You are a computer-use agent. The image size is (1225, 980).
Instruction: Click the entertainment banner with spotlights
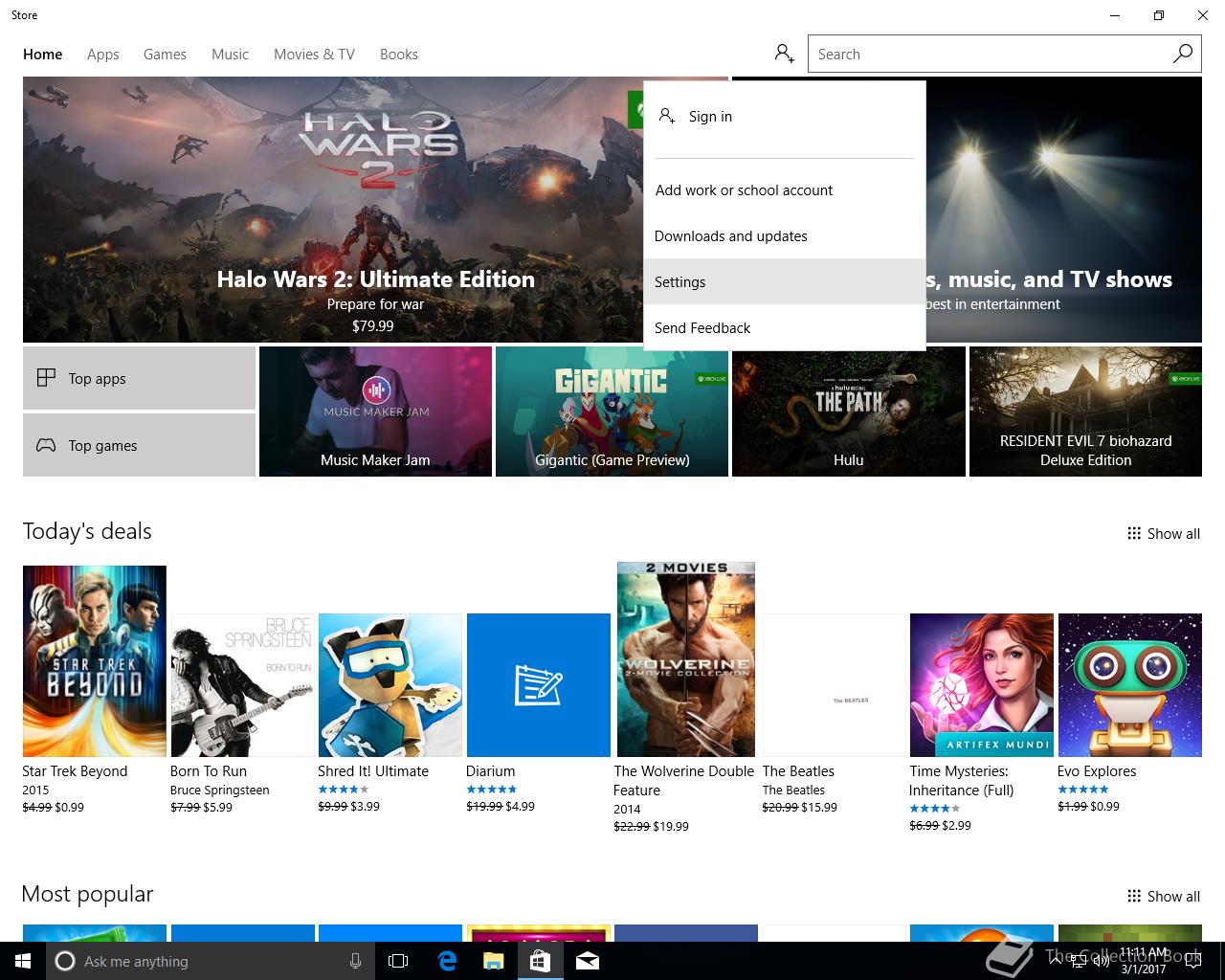point(1063,210)
